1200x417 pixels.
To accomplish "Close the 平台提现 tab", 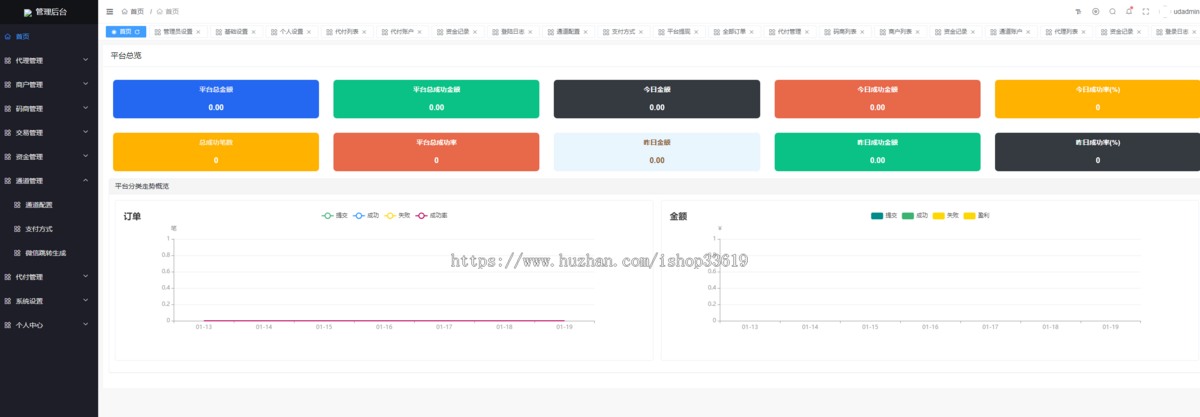I will 697,32.
